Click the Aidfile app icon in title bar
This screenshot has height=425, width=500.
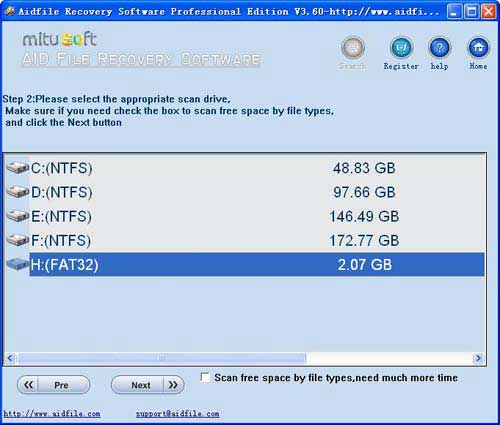(10, 11)
